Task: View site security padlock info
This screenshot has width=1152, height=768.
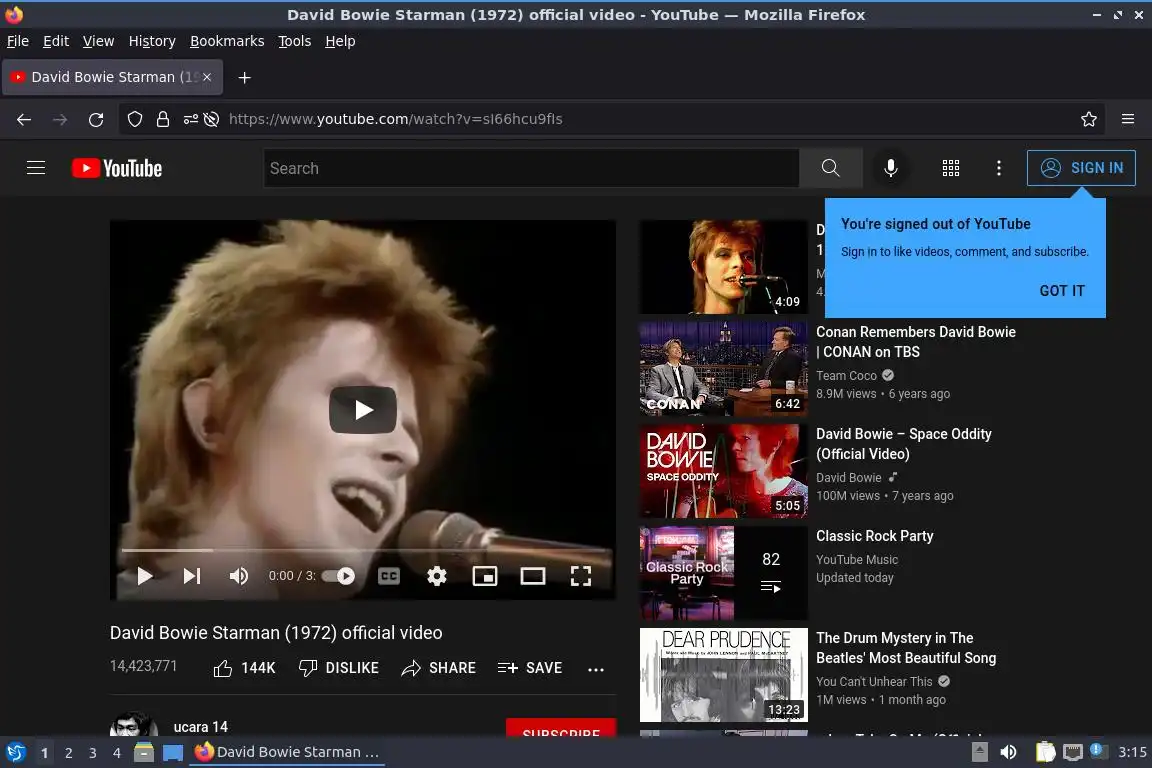Action: 163,119
